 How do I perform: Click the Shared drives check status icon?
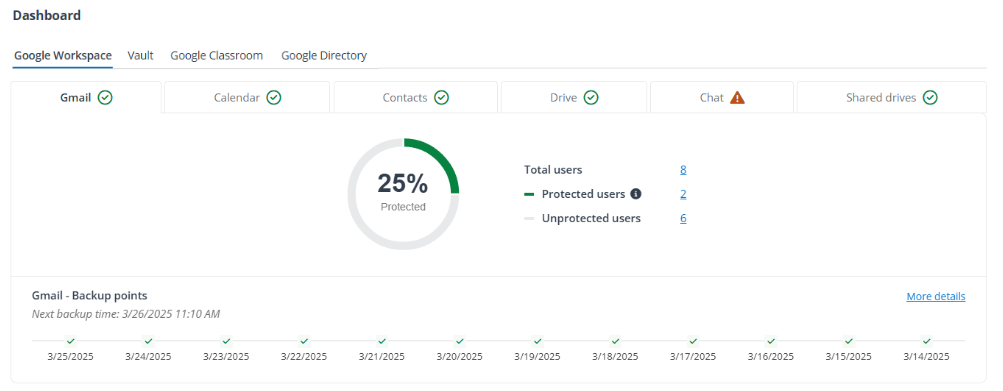pos(931,98)
